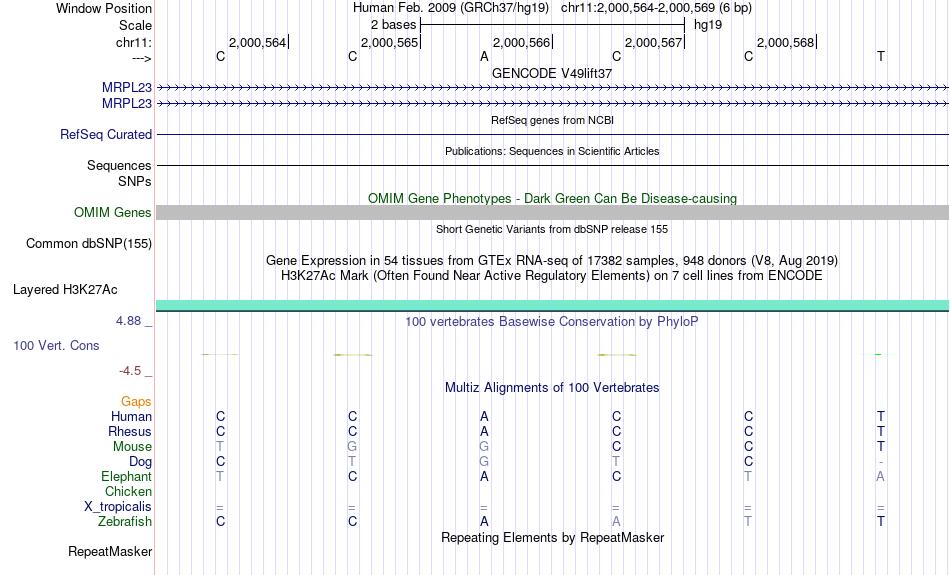Click the ---> strand direction arrow label
The height and width of the screenshot is (575, 950).
(x=142, y=58)
